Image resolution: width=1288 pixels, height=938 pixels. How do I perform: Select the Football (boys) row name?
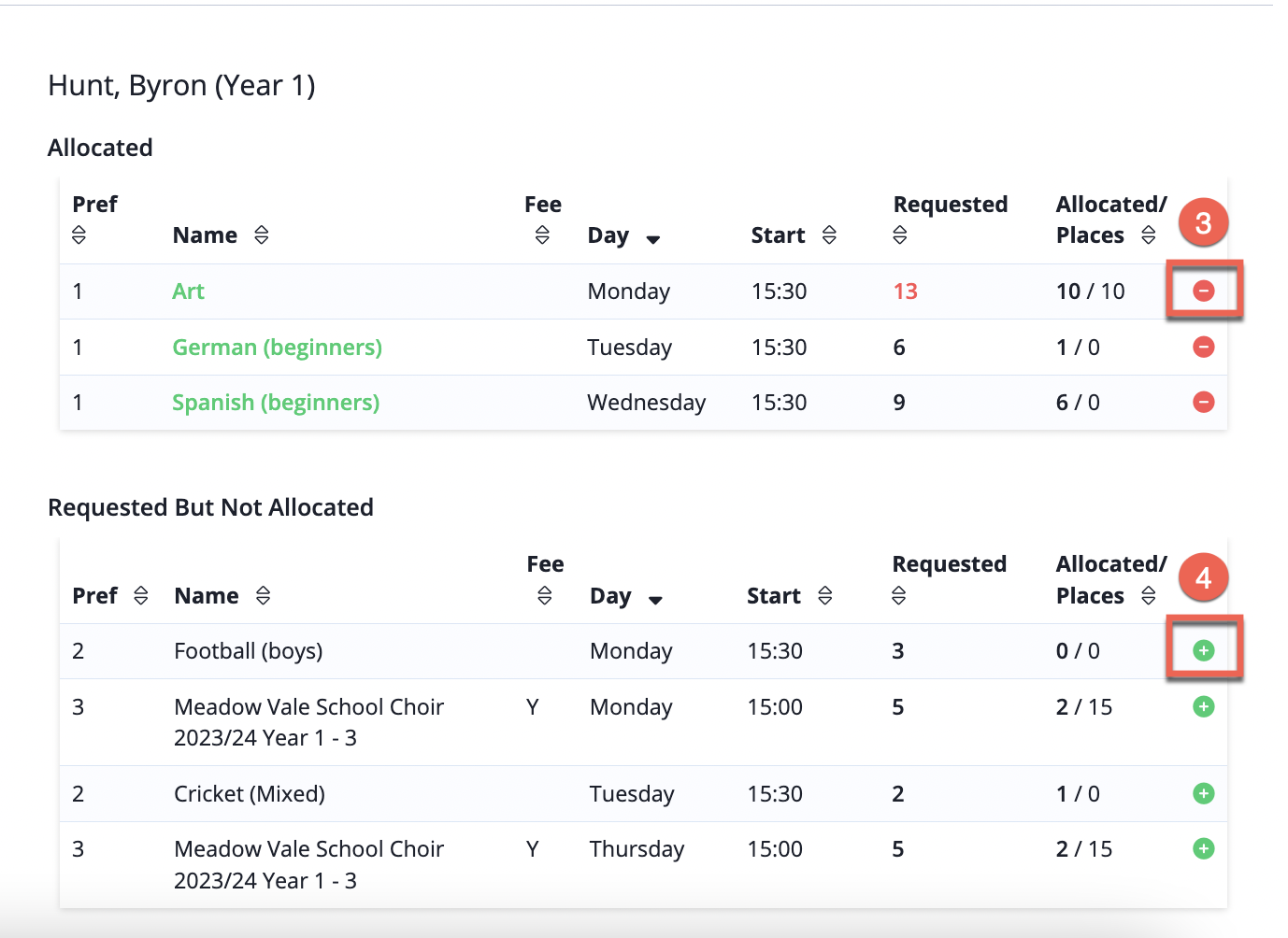click(x=249, y=651)
